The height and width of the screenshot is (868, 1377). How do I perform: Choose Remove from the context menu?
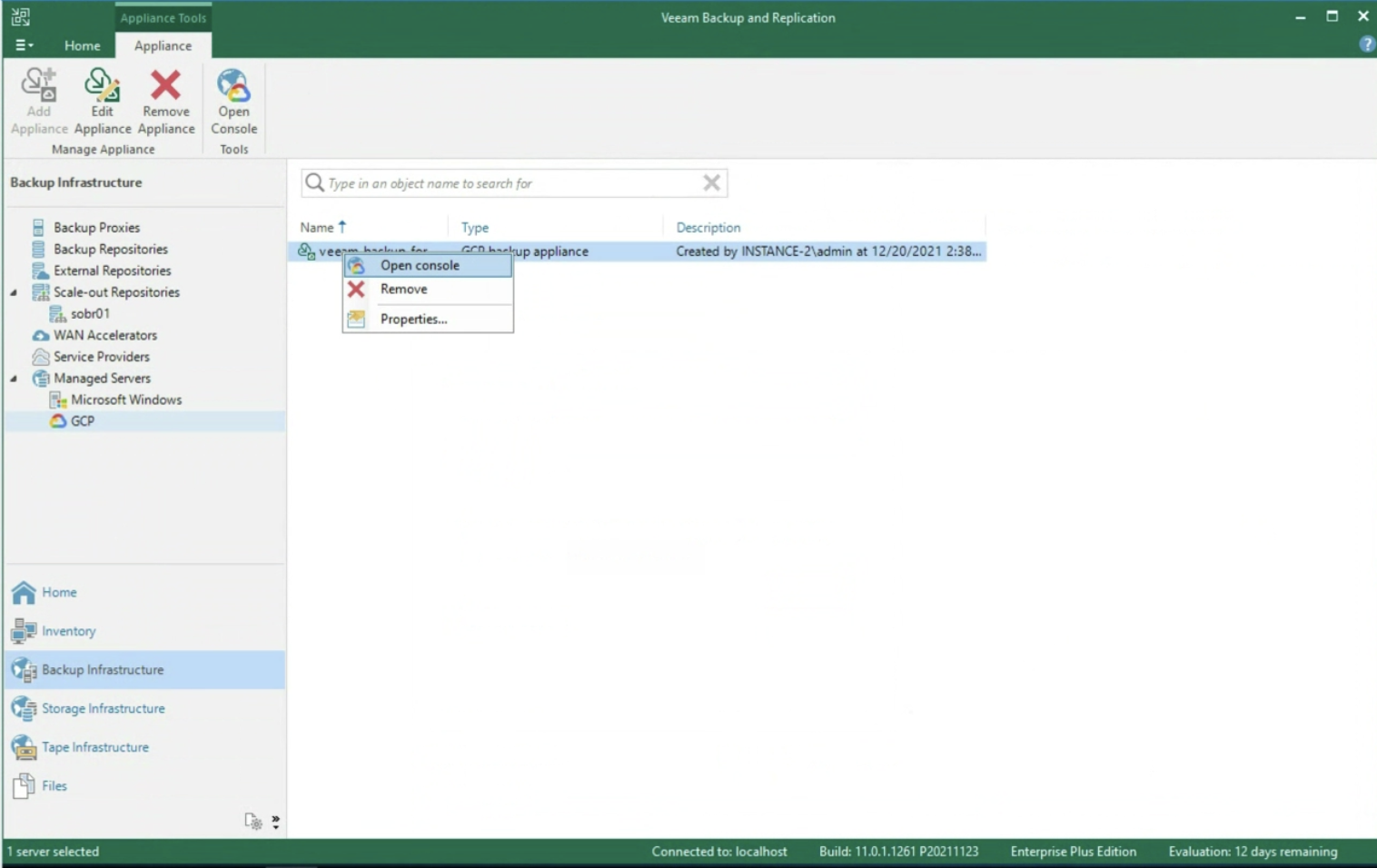pos(428,289)
